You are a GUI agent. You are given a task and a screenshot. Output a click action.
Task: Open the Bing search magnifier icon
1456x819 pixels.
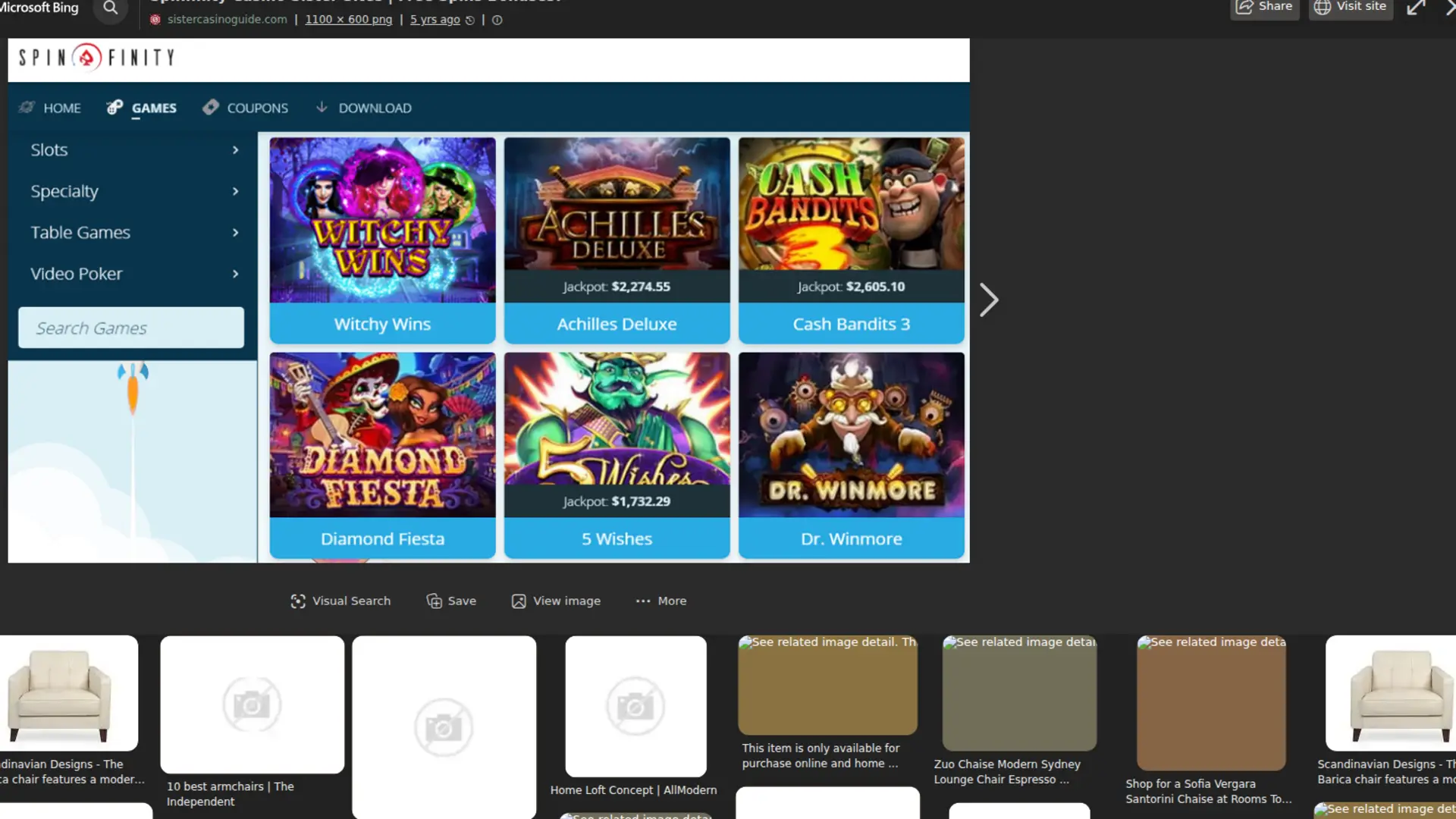pos(111,8)
